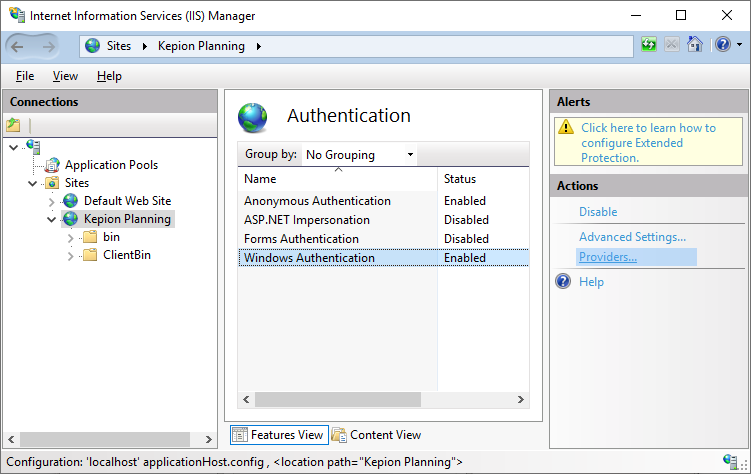Click the Create New Connection icon
The height and width of the screenshot is (474, 751).
click(x=13, y=125)
